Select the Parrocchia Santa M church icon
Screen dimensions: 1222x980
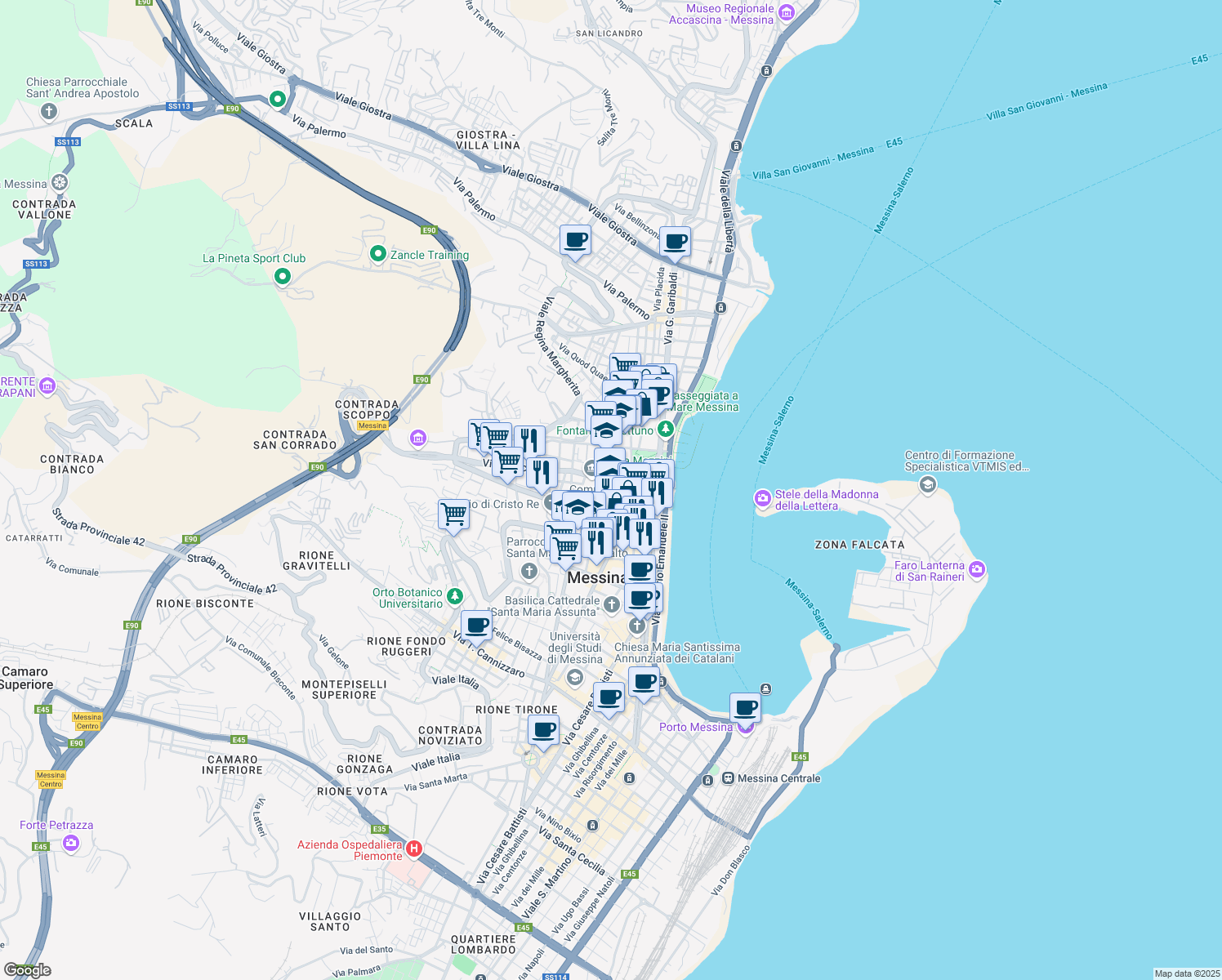[x=529, y=570]
